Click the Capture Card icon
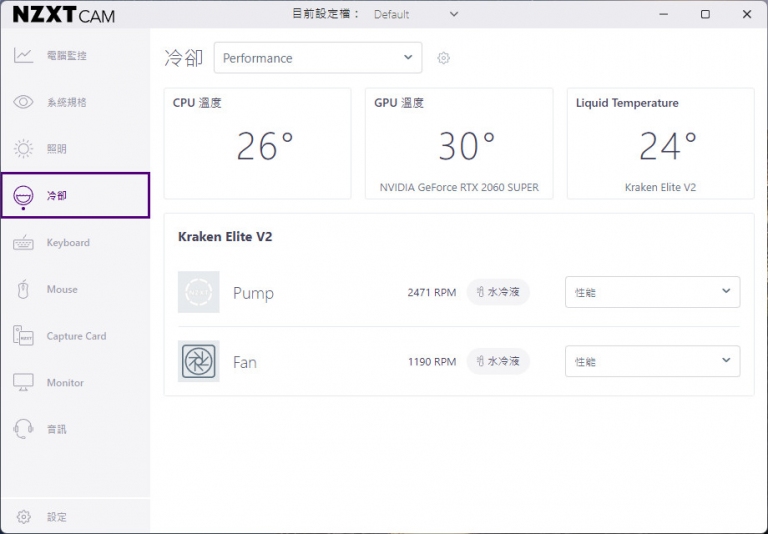 [23, 336]
